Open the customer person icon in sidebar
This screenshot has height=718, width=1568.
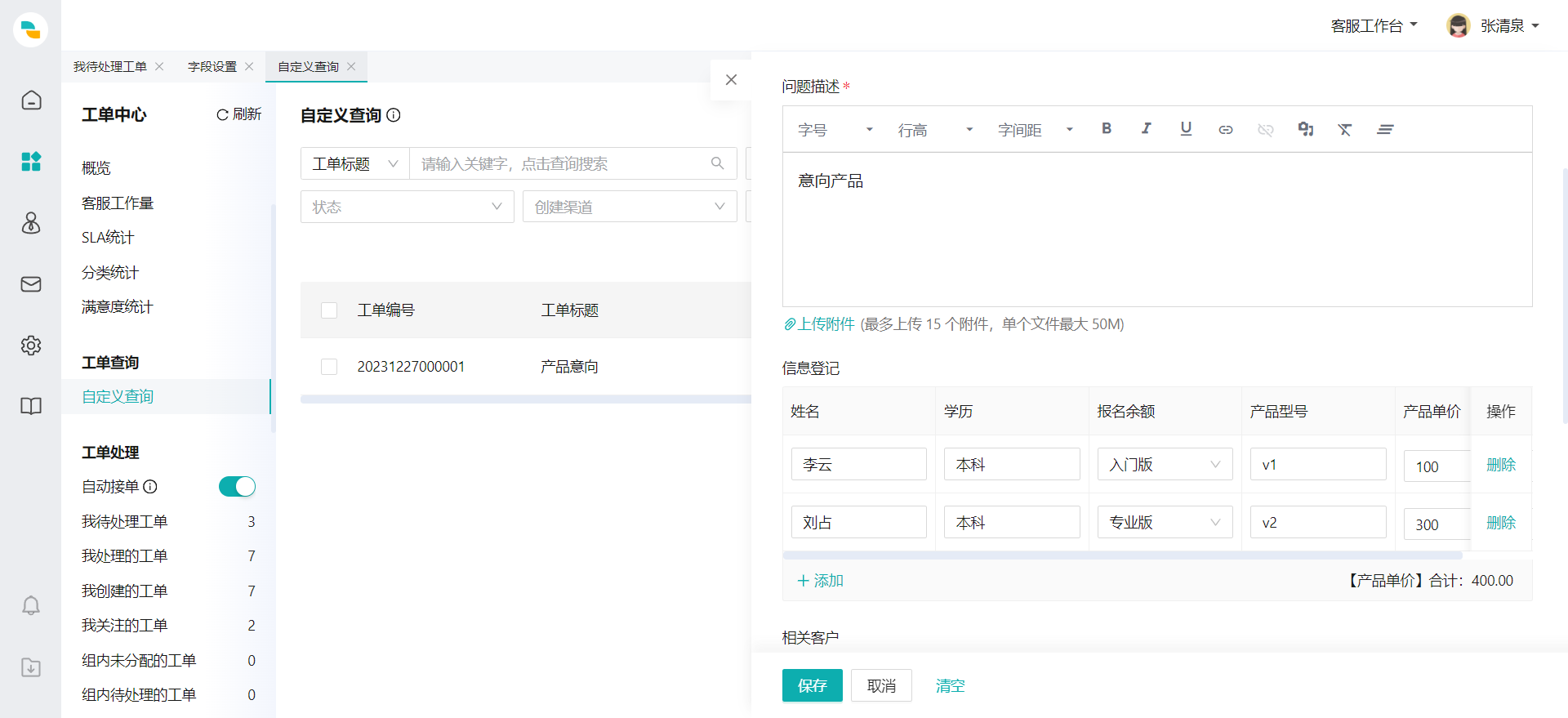coord(31,222)
